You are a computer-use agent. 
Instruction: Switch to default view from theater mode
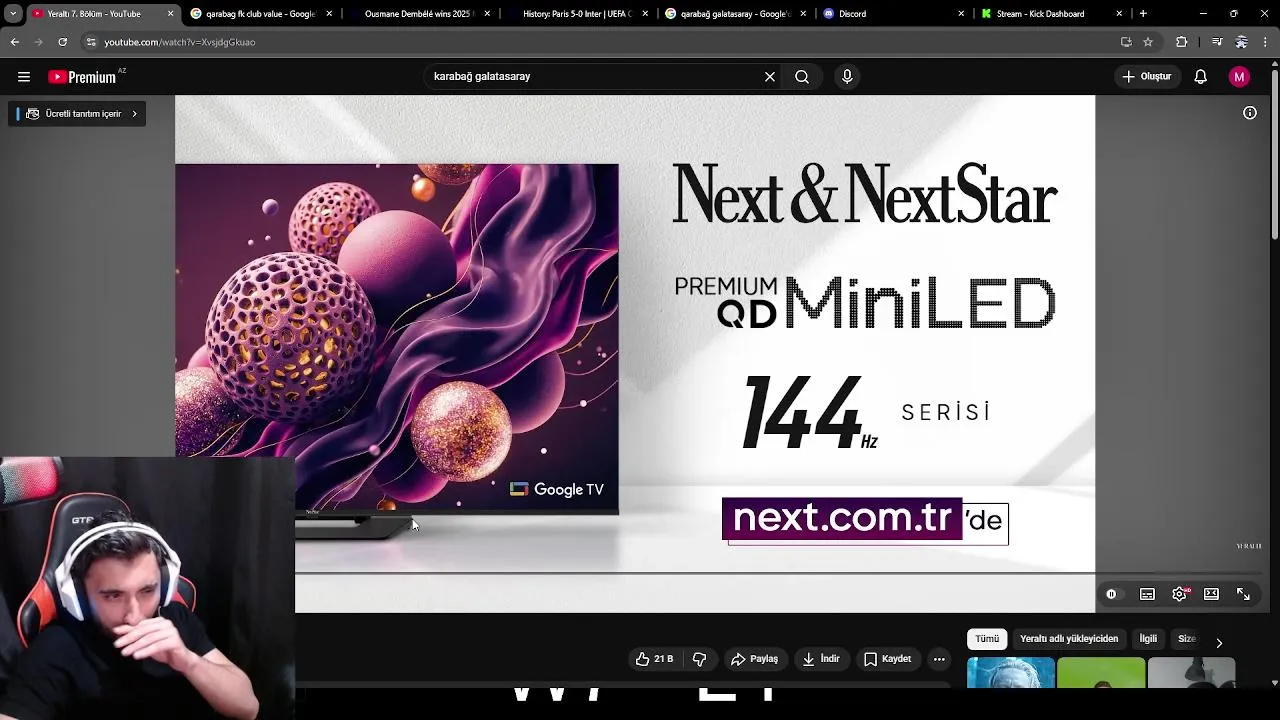[1211, 594]
